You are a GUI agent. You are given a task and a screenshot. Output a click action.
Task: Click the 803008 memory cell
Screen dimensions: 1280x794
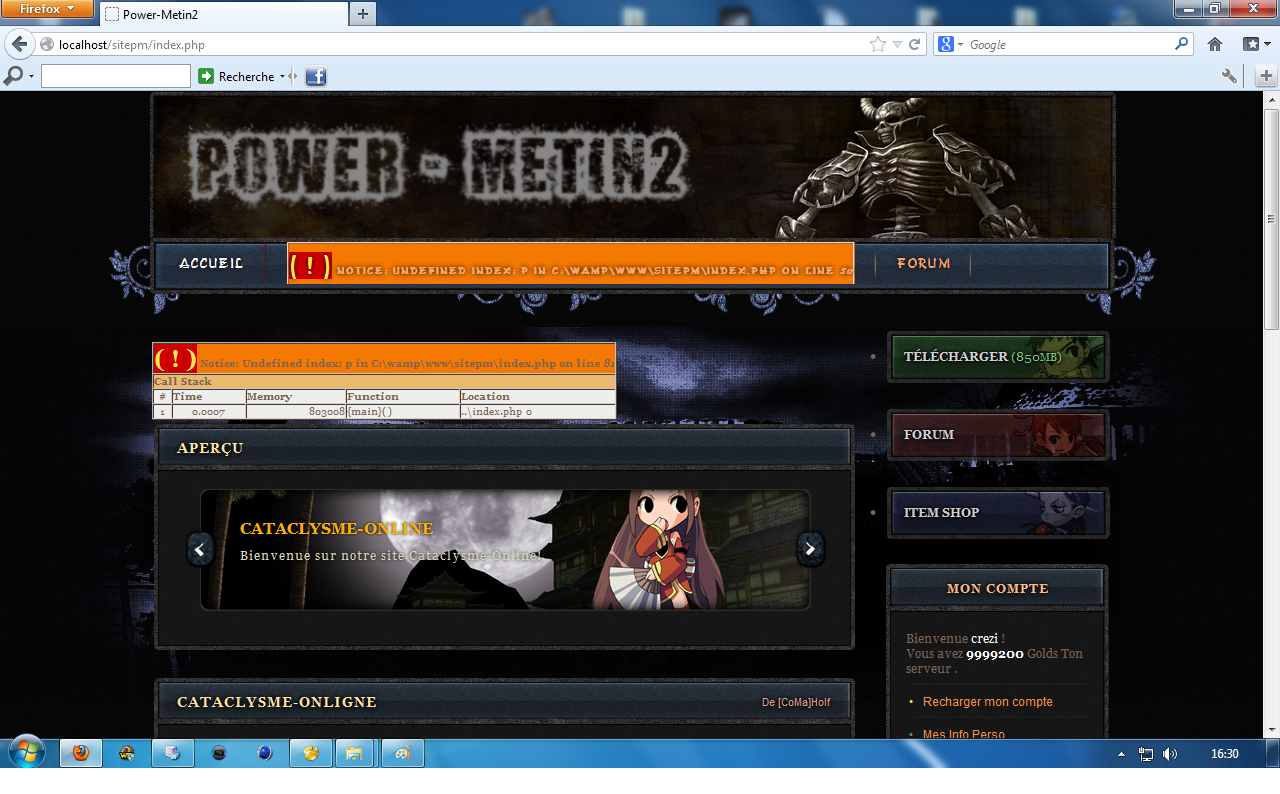[295, 411]
